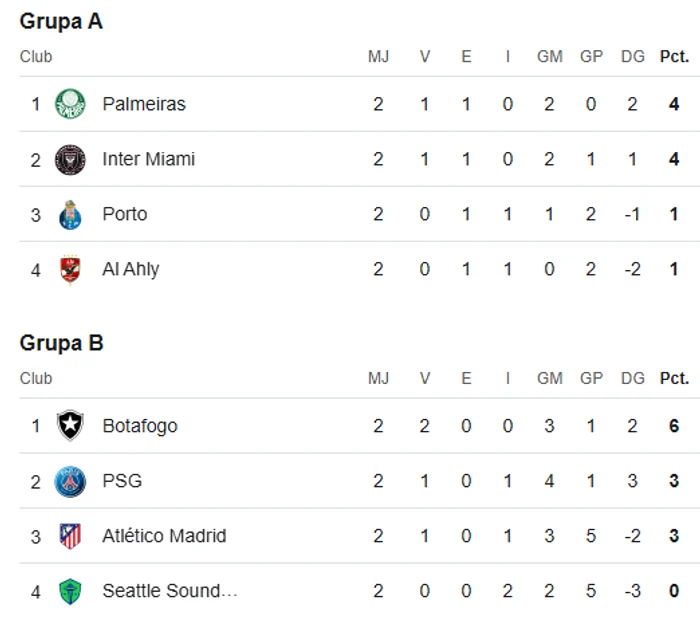Click the Palmeiras club crest
This screenshot has width=700, height=617.
click(70, 104)
